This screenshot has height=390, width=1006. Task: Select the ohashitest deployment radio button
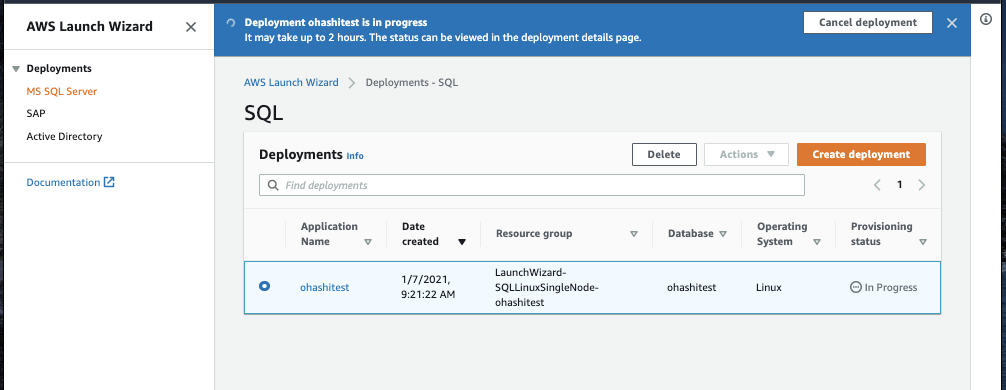264,287
